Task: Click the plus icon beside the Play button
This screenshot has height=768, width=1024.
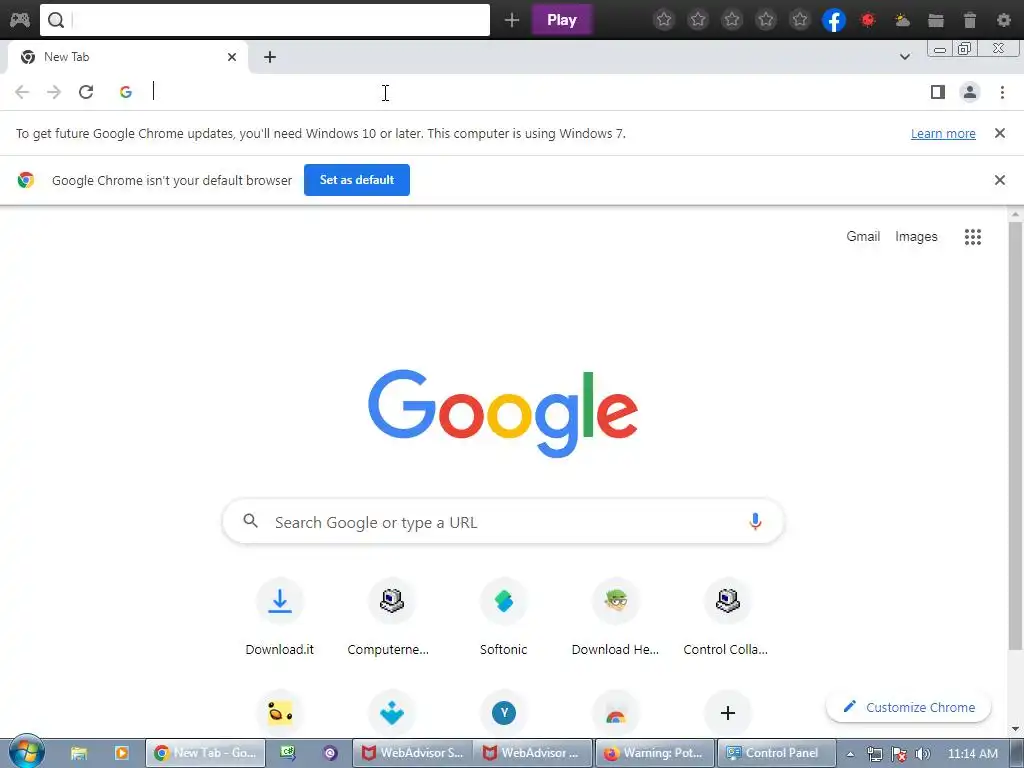Action: click(512, 20)
